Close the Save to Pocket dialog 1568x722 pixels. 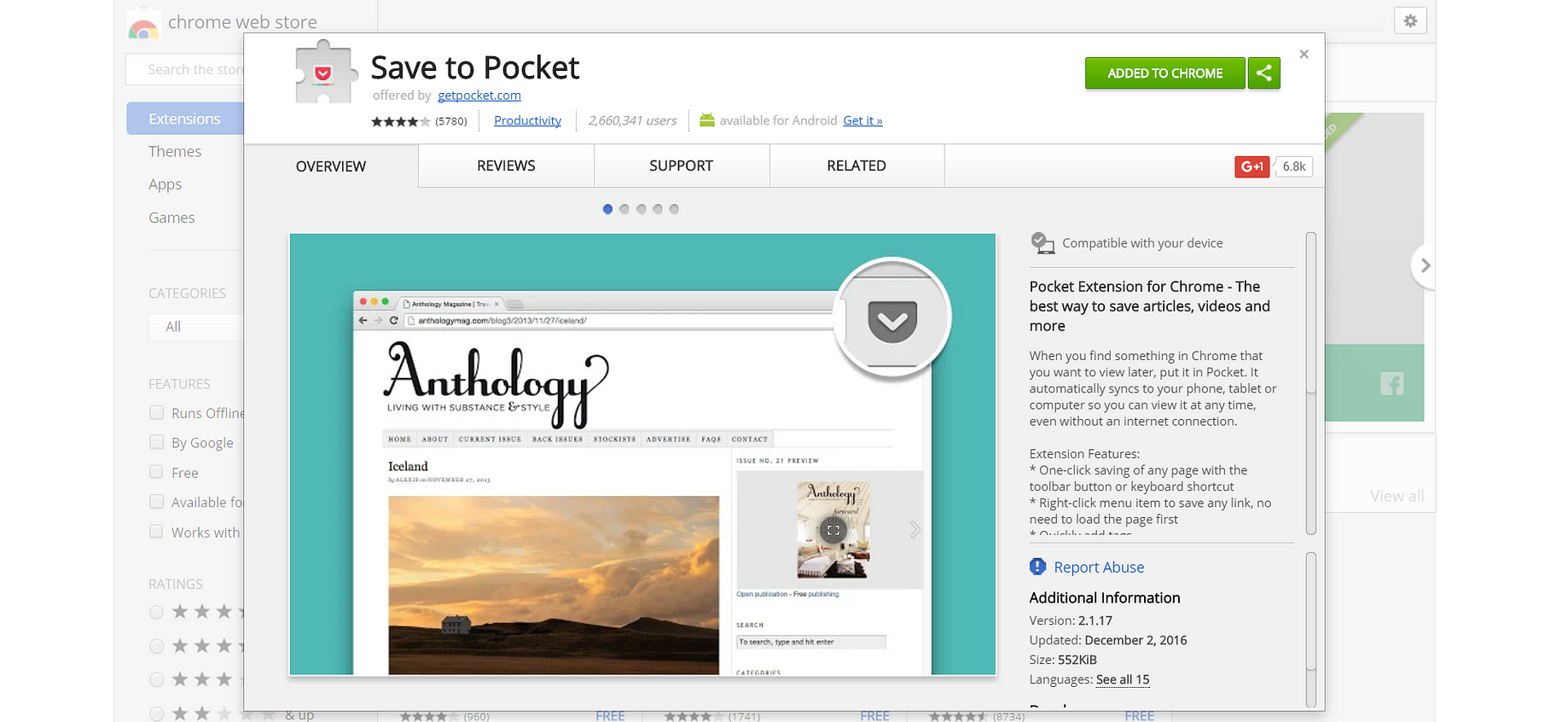coord(1304,55)
